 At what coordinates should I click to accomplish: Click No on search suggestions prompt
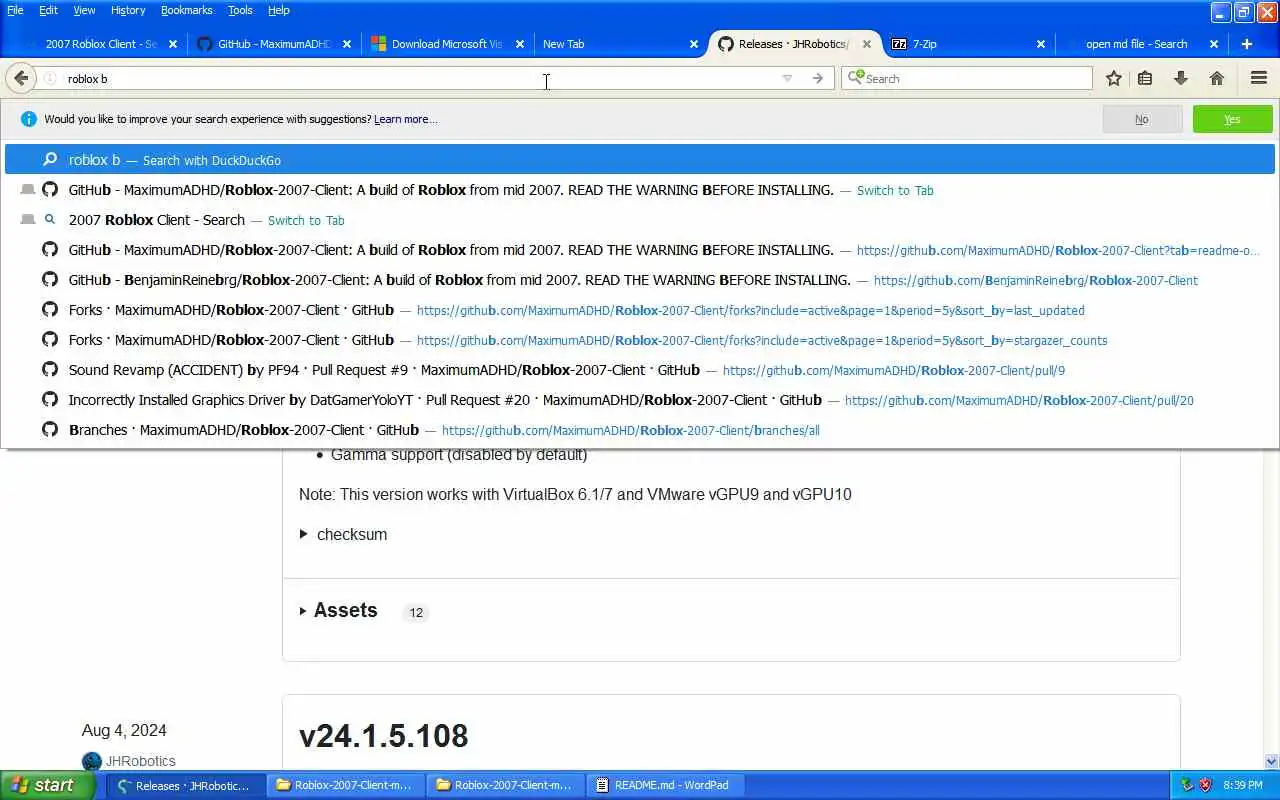click(1142, 119)
